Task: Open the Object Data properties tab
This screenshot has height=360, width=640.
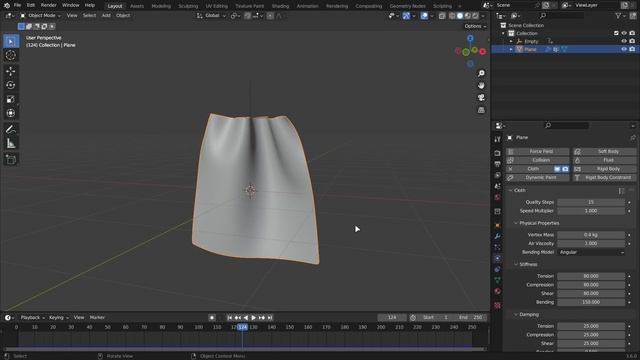Action: click(x=497, y=280)
